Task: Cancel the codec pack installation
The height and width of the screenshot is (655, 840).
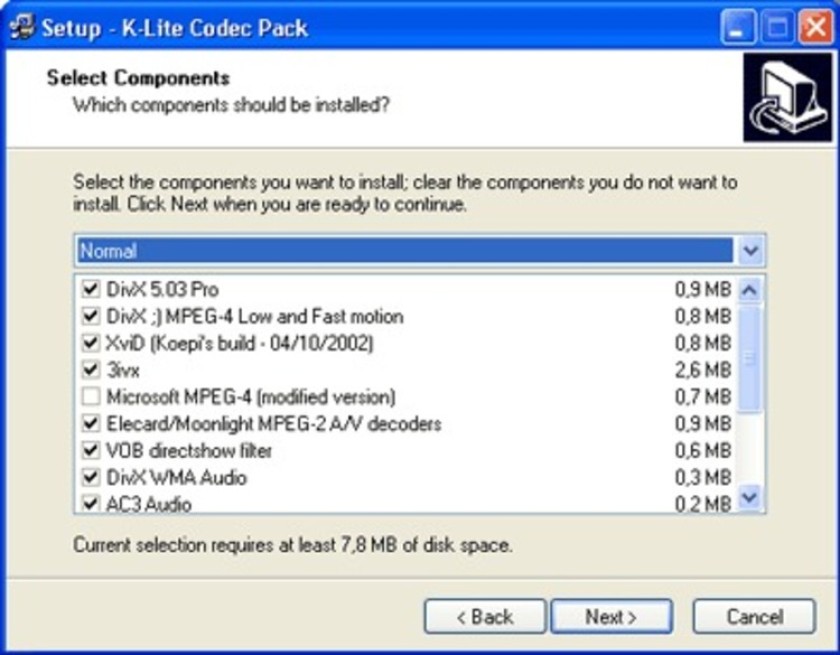Action: (x=754, y=616)
